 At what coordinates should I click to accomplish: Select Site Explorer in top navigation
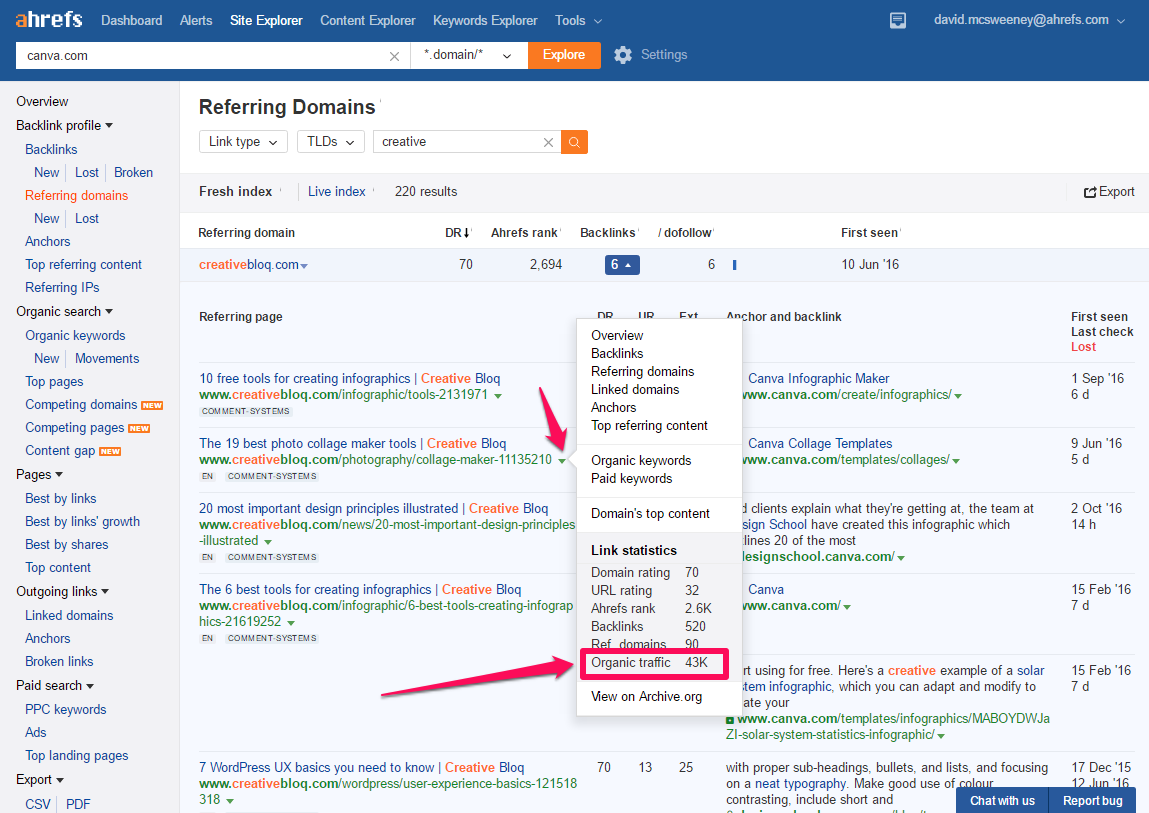pos(266,21)
